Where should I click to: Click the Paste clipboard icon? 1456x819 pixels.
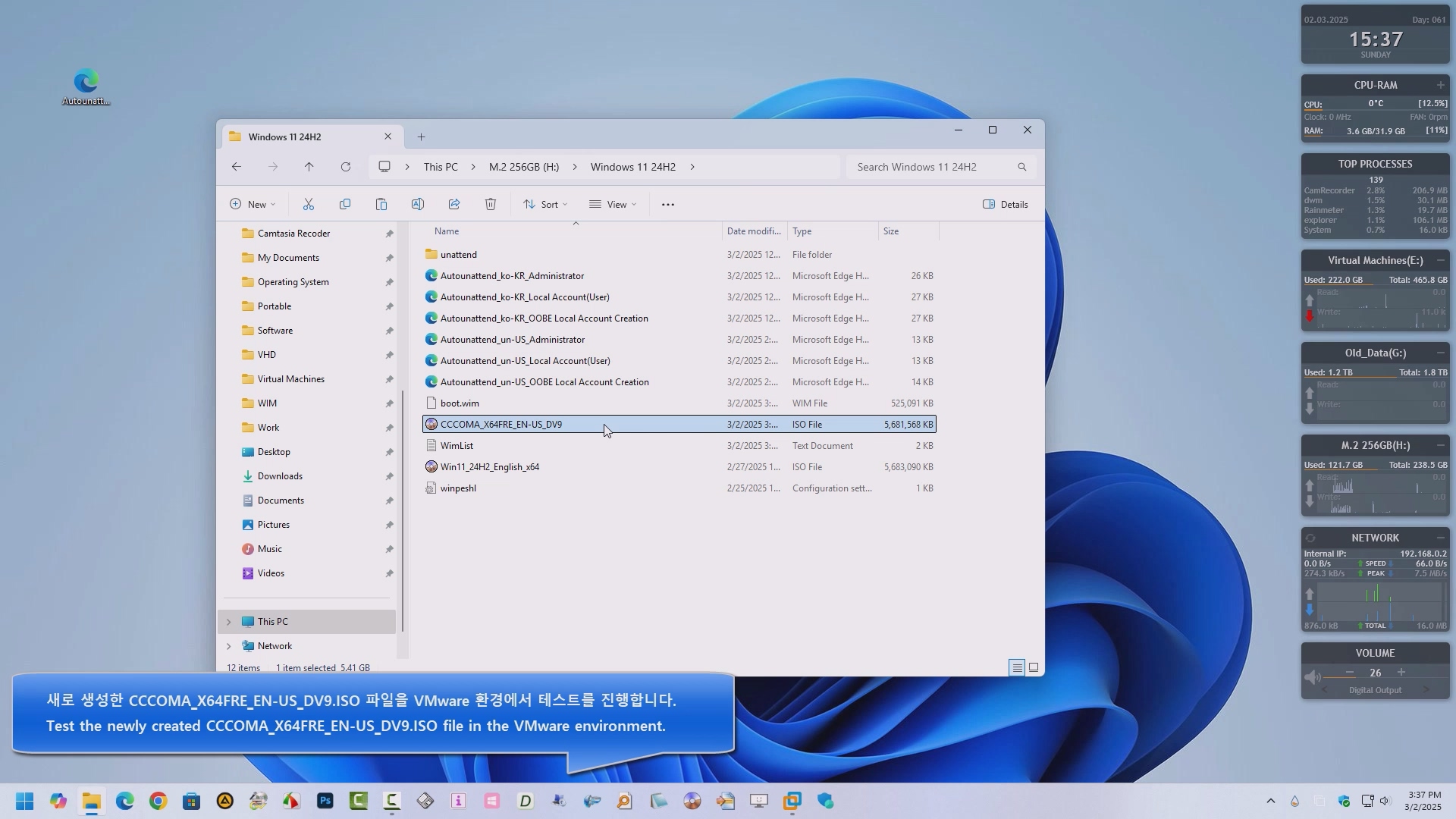coord(381,204)
